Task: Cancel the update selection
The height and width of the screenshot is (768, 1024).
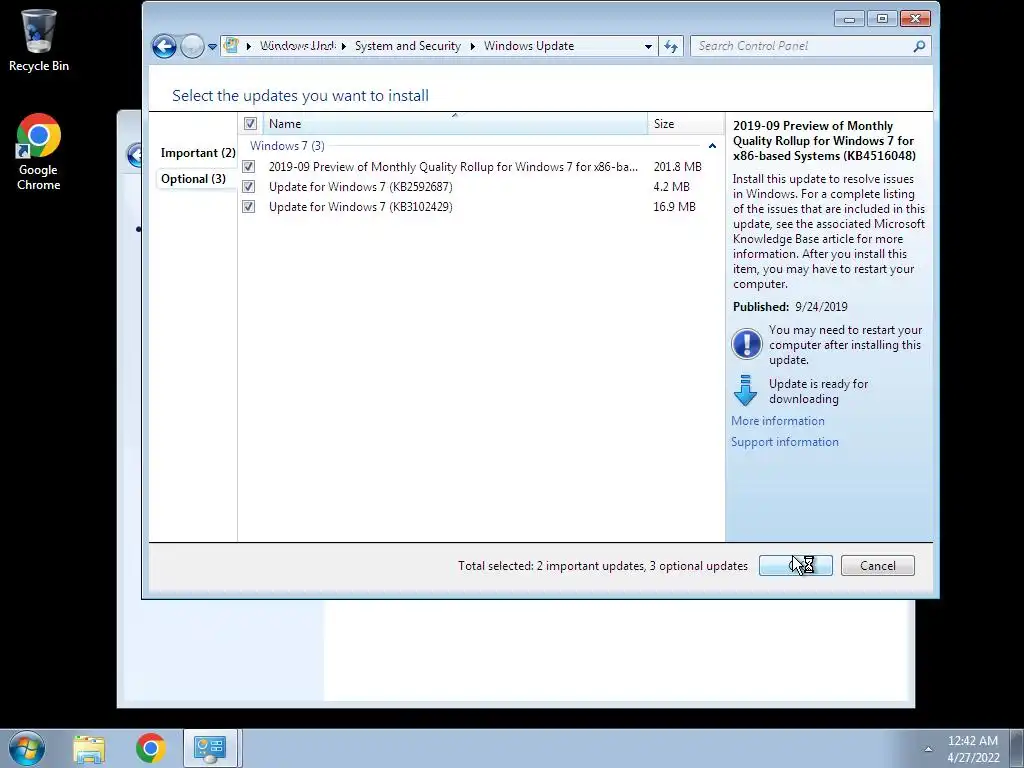Action: (878, 566)
